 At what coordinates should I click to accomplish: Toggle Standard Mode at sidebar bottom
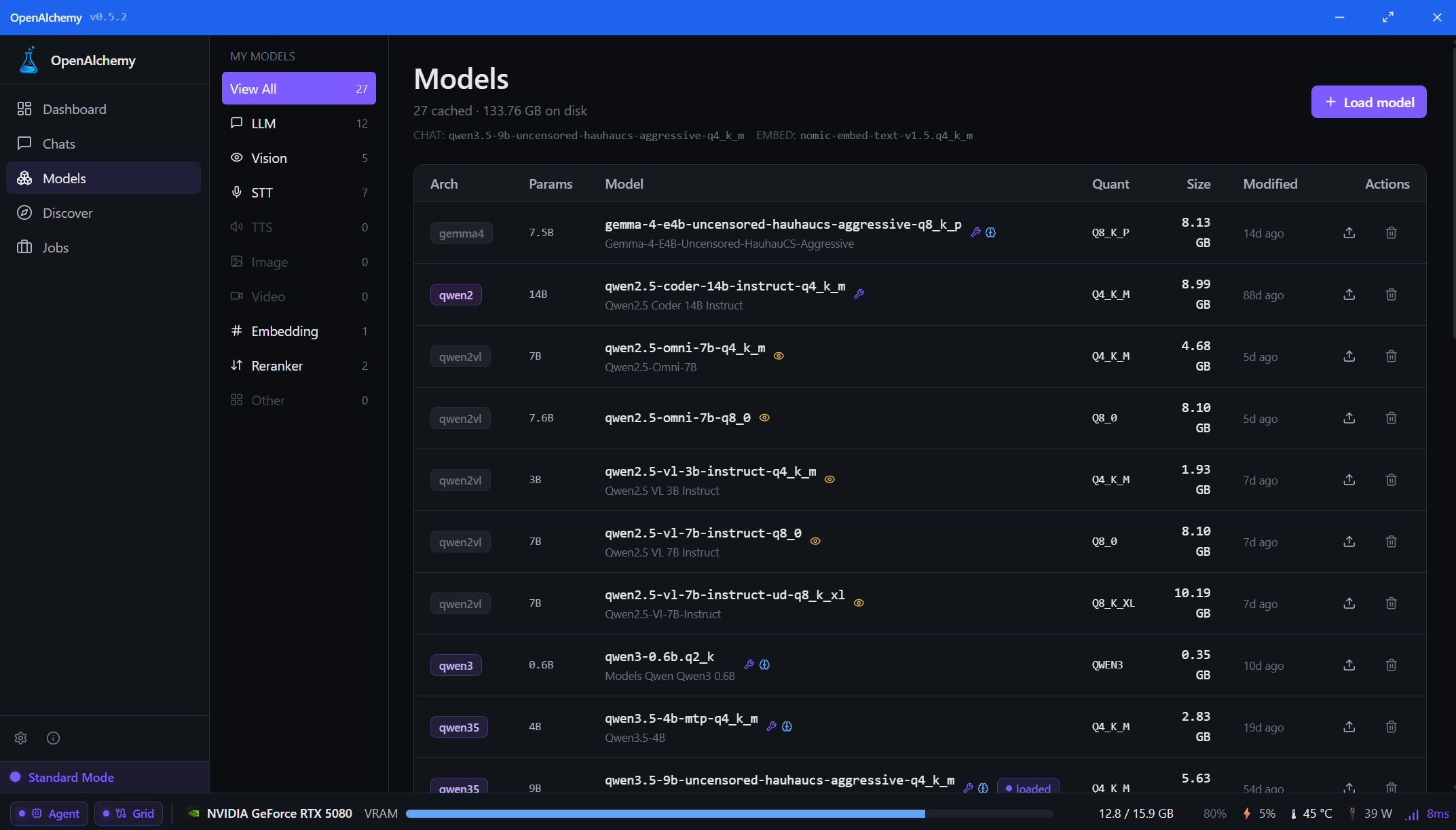pyautogui.click(x=105, y=778)
